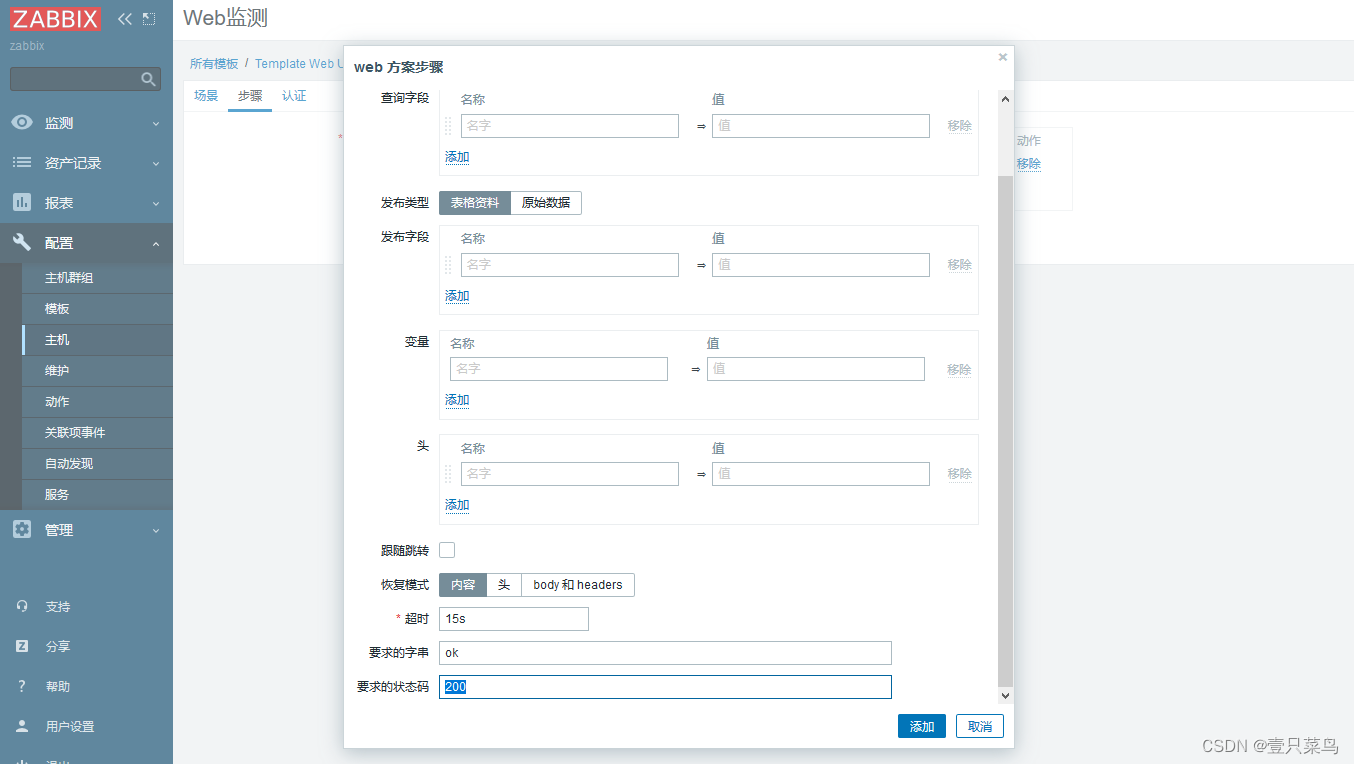The height and width of the screenshot is (764, 1354).
Task: Select 表格资料 post type
Action: 475,203
